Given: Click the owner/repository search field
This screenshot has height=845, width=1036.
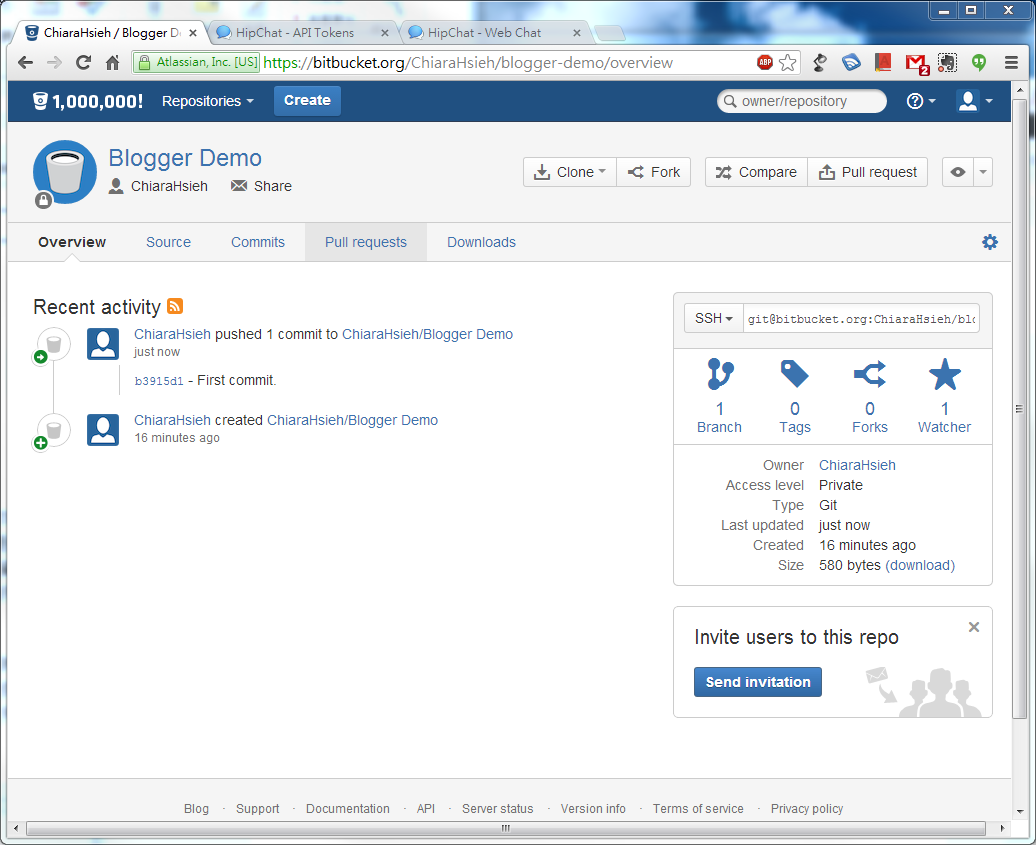Looking at the screenshot, I should (x=801, y=101).
